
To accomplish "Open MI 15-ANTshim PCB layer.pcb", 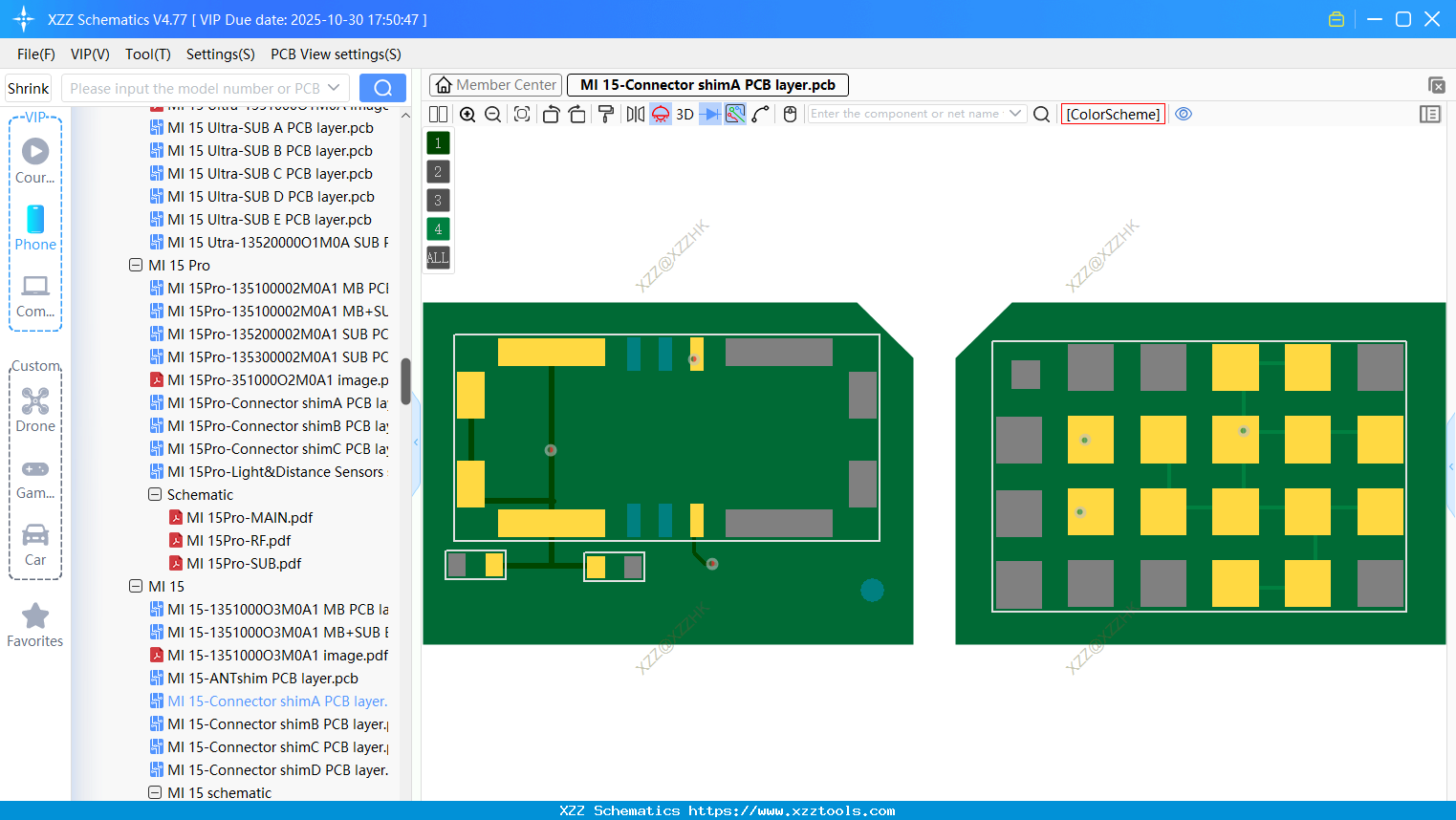I will pos(263,678).
